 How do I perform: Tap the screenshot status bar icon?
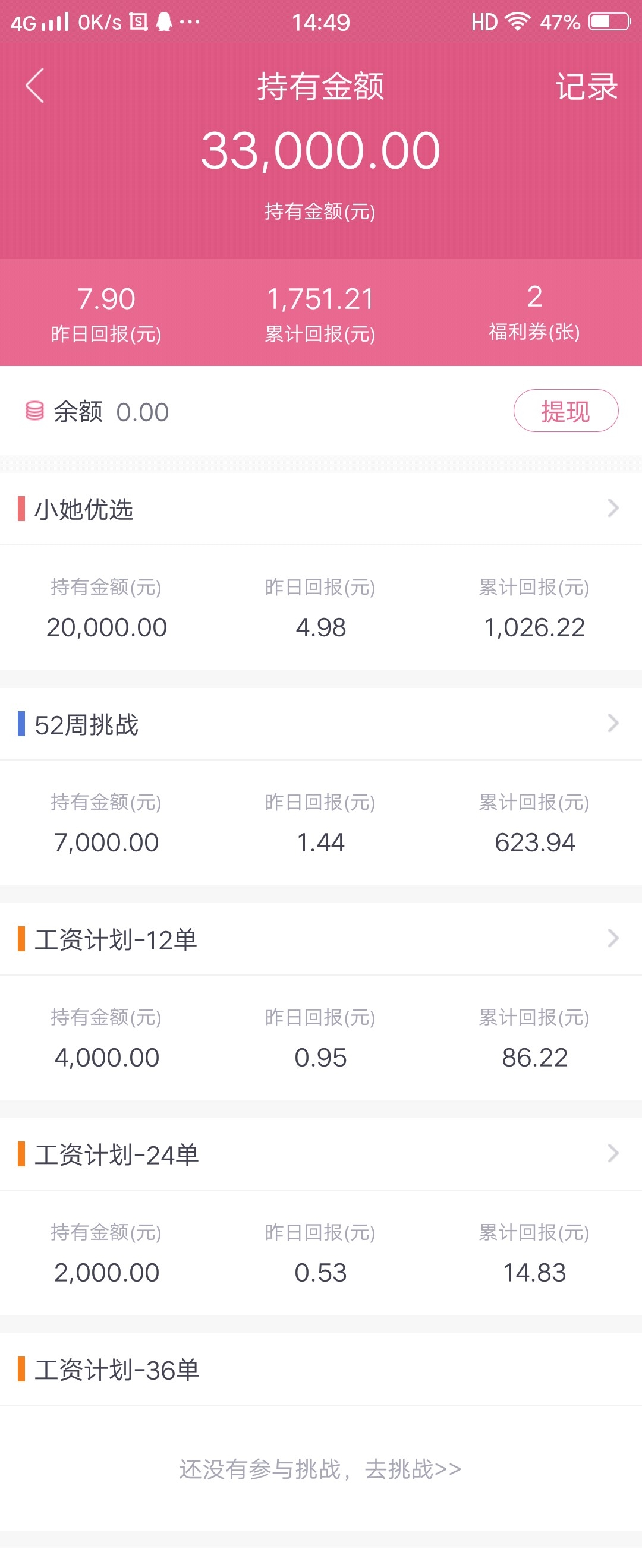click(139, 22)
